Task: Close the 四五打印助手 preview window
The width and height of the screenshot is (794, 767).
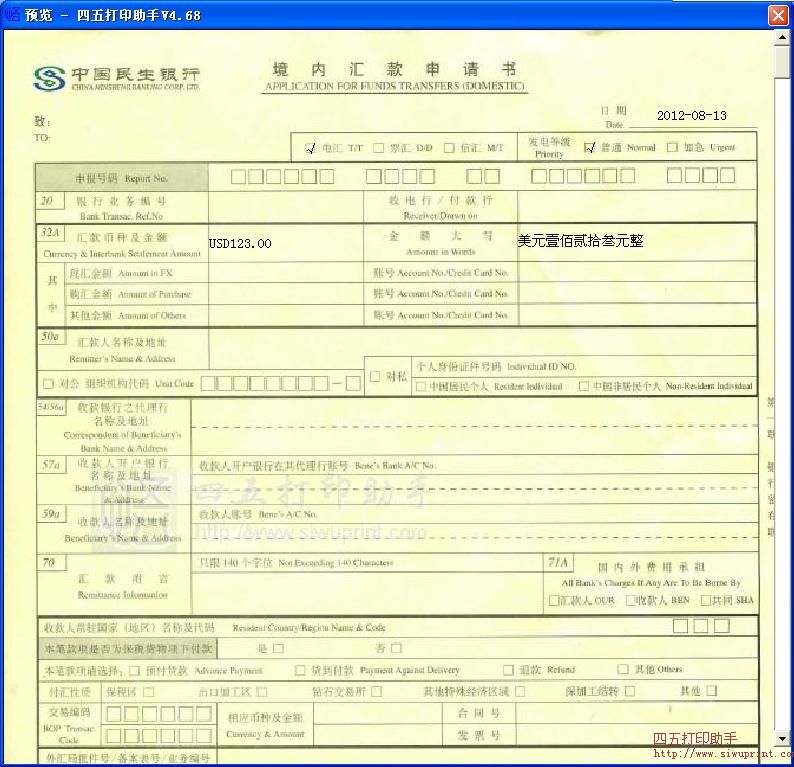Action: [x=778, y=15]
